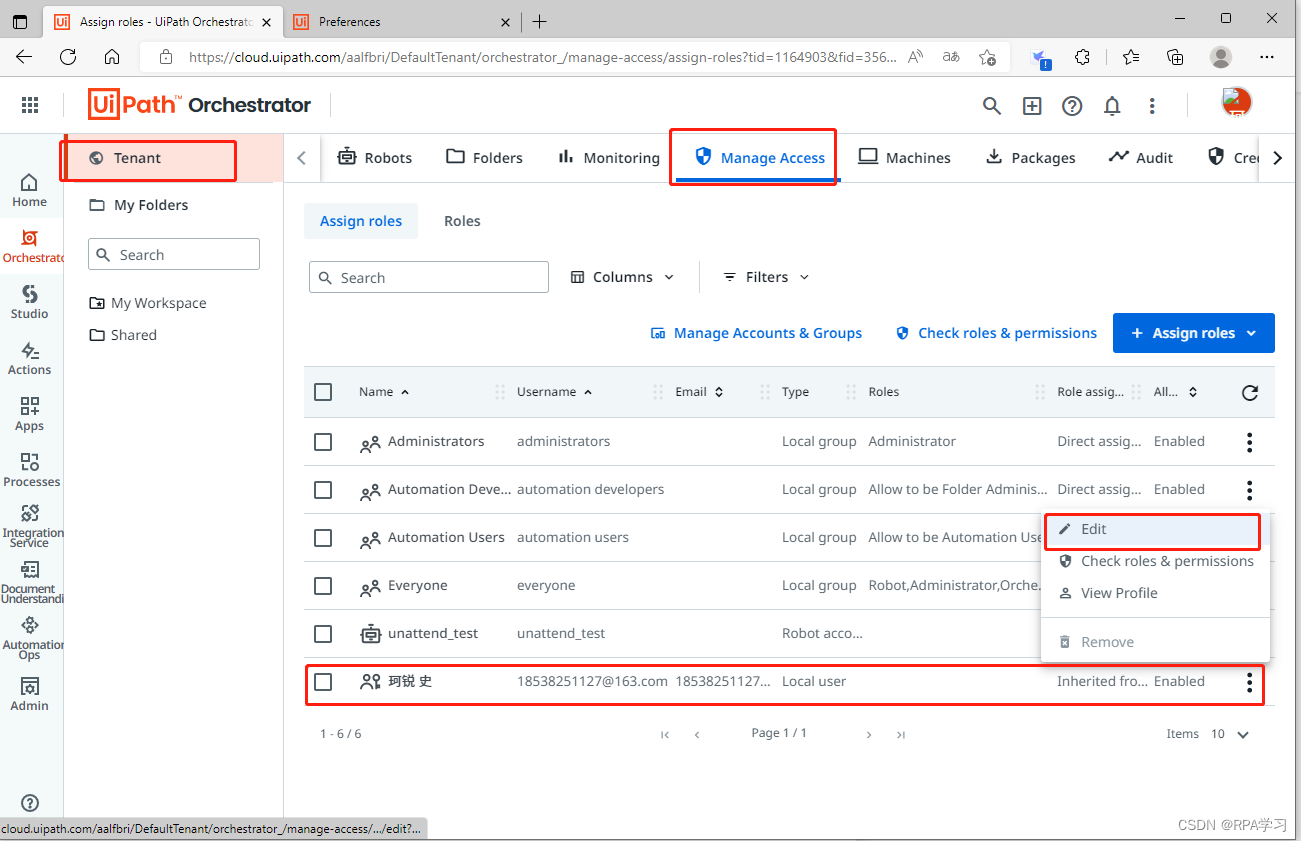Collapse the folder panel using the chevron
This screenshot has width=1301, height=841.
tap(302, 157)
